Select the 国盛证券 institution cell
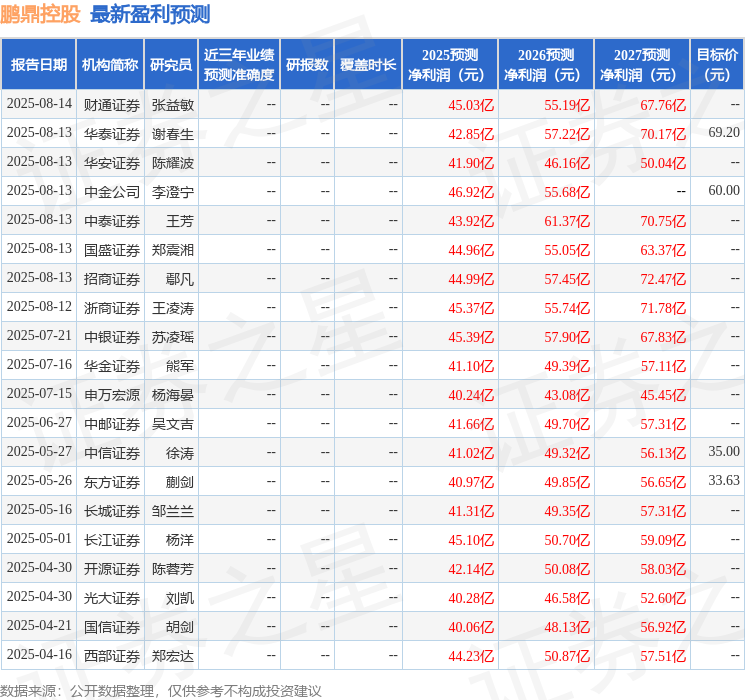 (112, 250)
